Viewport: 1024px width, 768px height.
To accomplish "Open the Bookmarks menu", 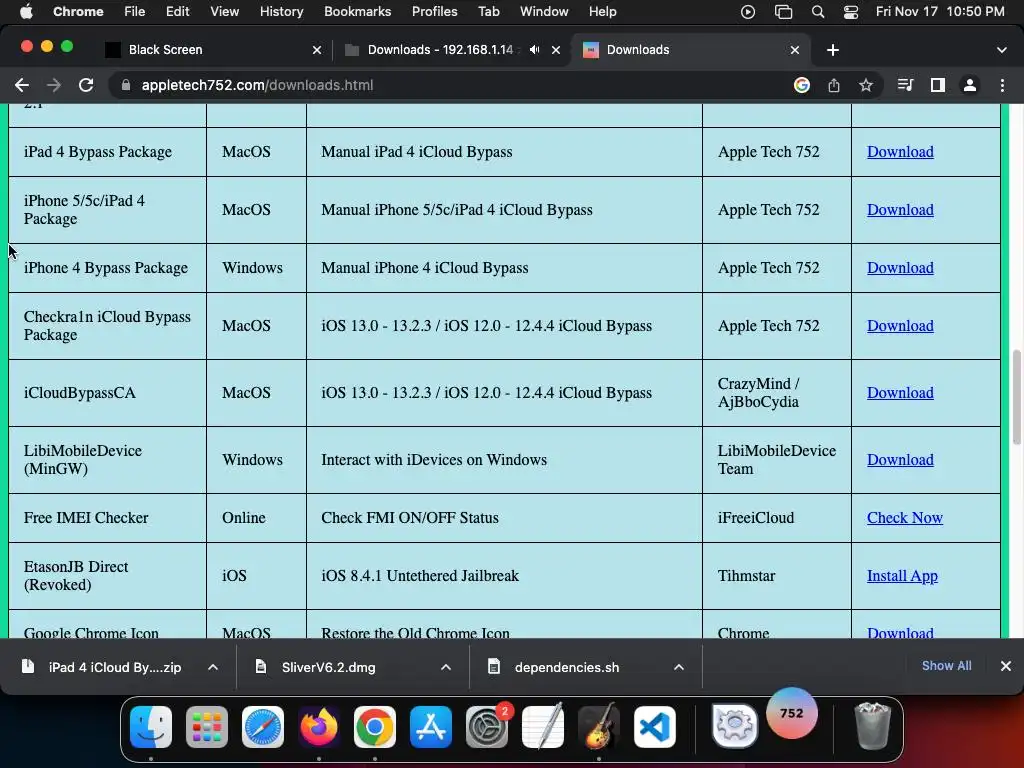I will pyautogui.click(x=357, y=12).
